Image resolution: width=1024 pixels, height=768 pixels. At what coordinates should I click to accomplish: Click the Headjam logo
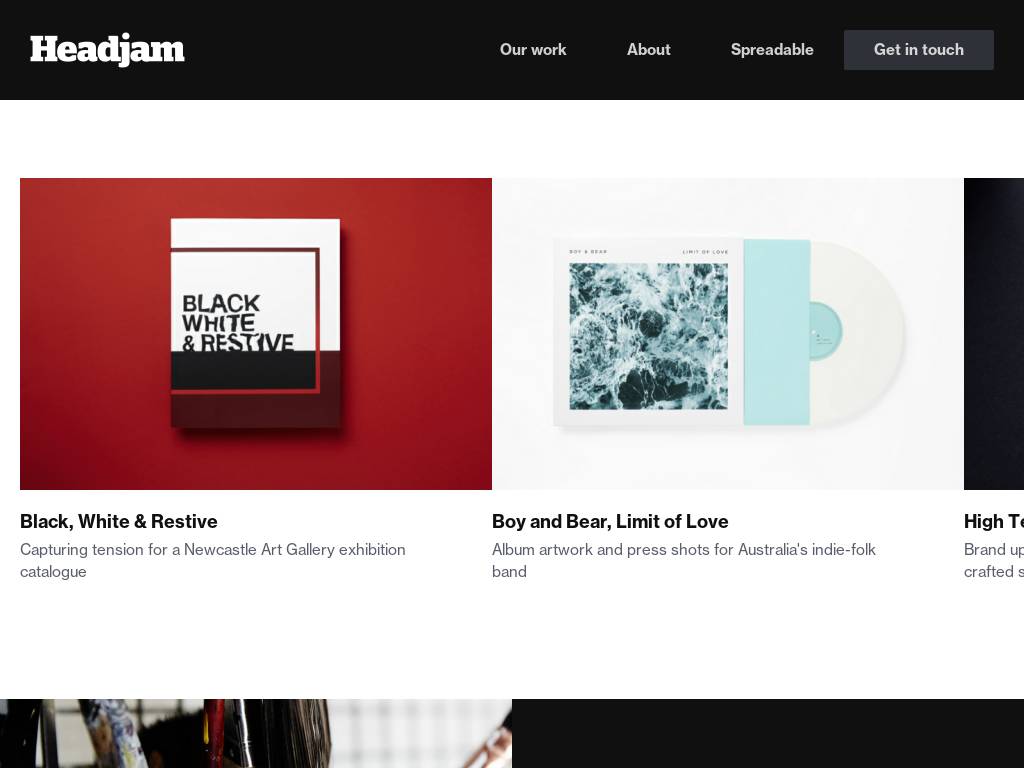click(x=107, y=50)
